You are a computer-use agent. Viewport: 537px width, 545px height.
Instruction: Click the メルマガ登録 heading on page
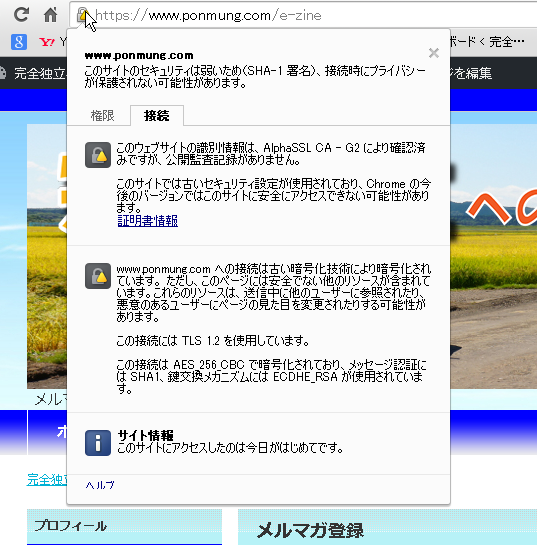point(310,530)
